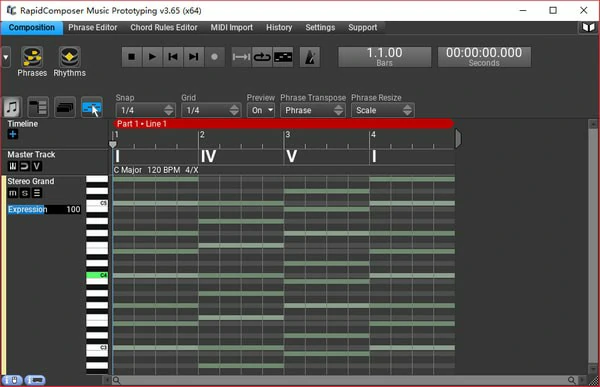
Task: Start playback with the play button
Action: 152,57
